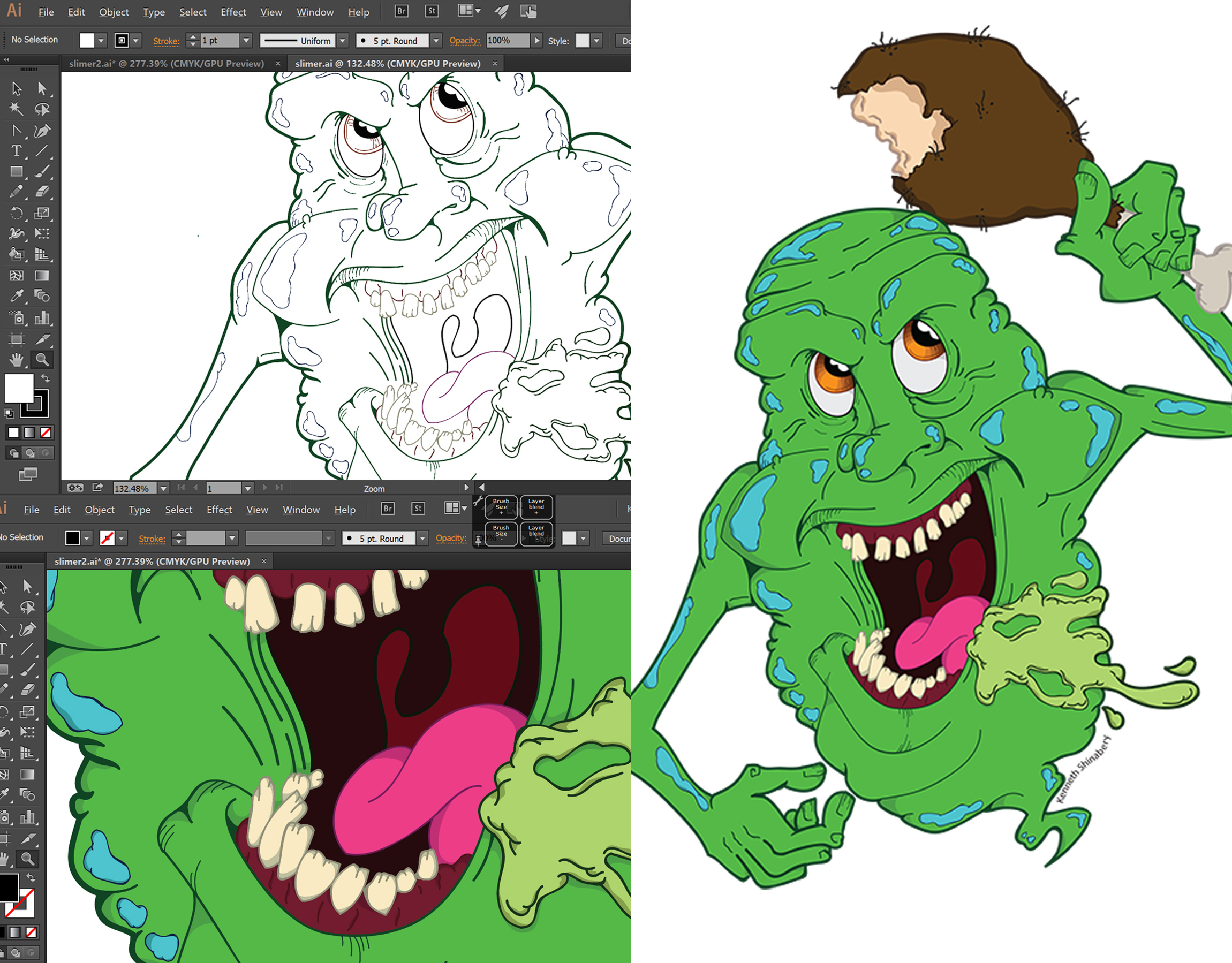Select the Pen tool in top toolbar
This screenshot has width=1232, height=963.
42,131
